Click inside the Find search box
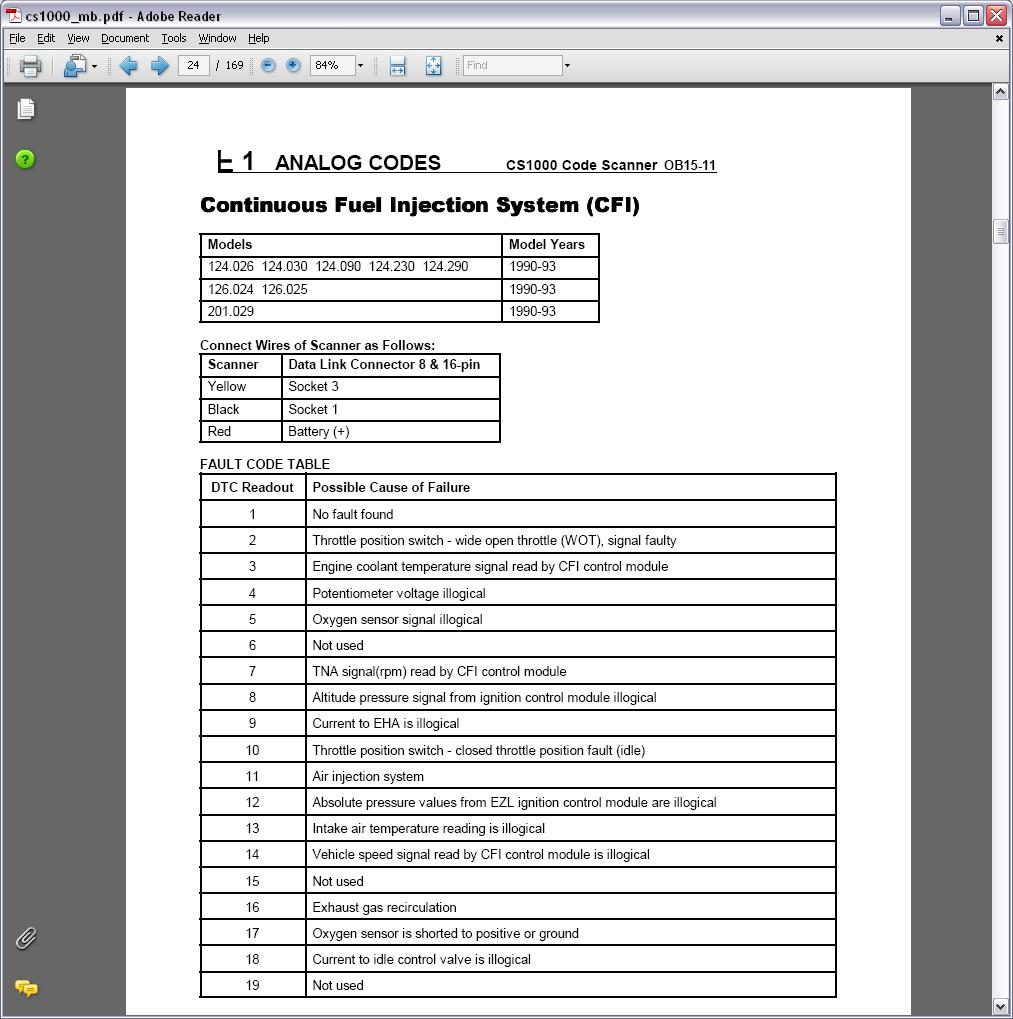The image size is (1013, 1019). pos(513,66)
